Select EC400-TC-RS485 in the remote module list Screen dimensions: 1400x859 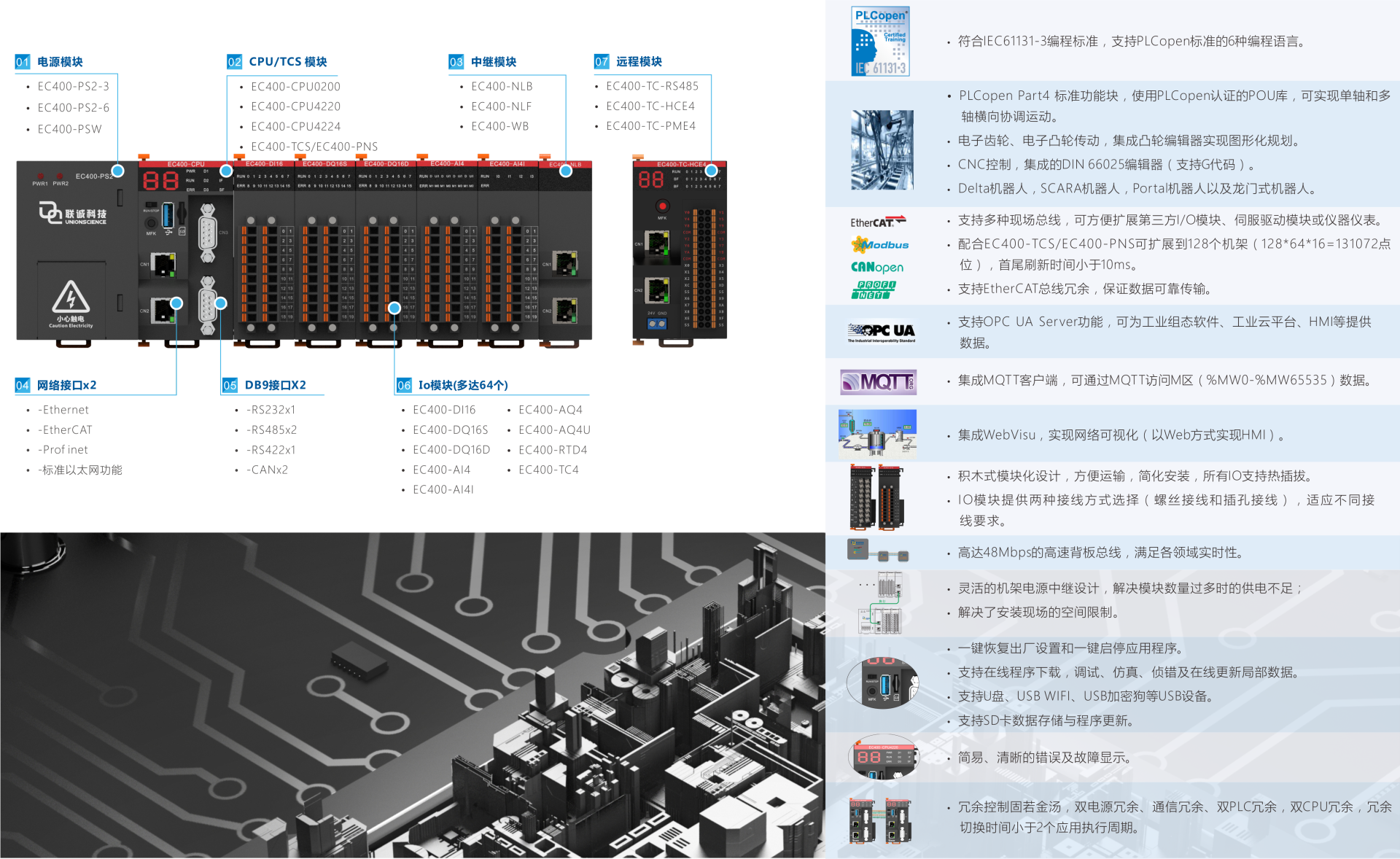click(x=652, y=86)
